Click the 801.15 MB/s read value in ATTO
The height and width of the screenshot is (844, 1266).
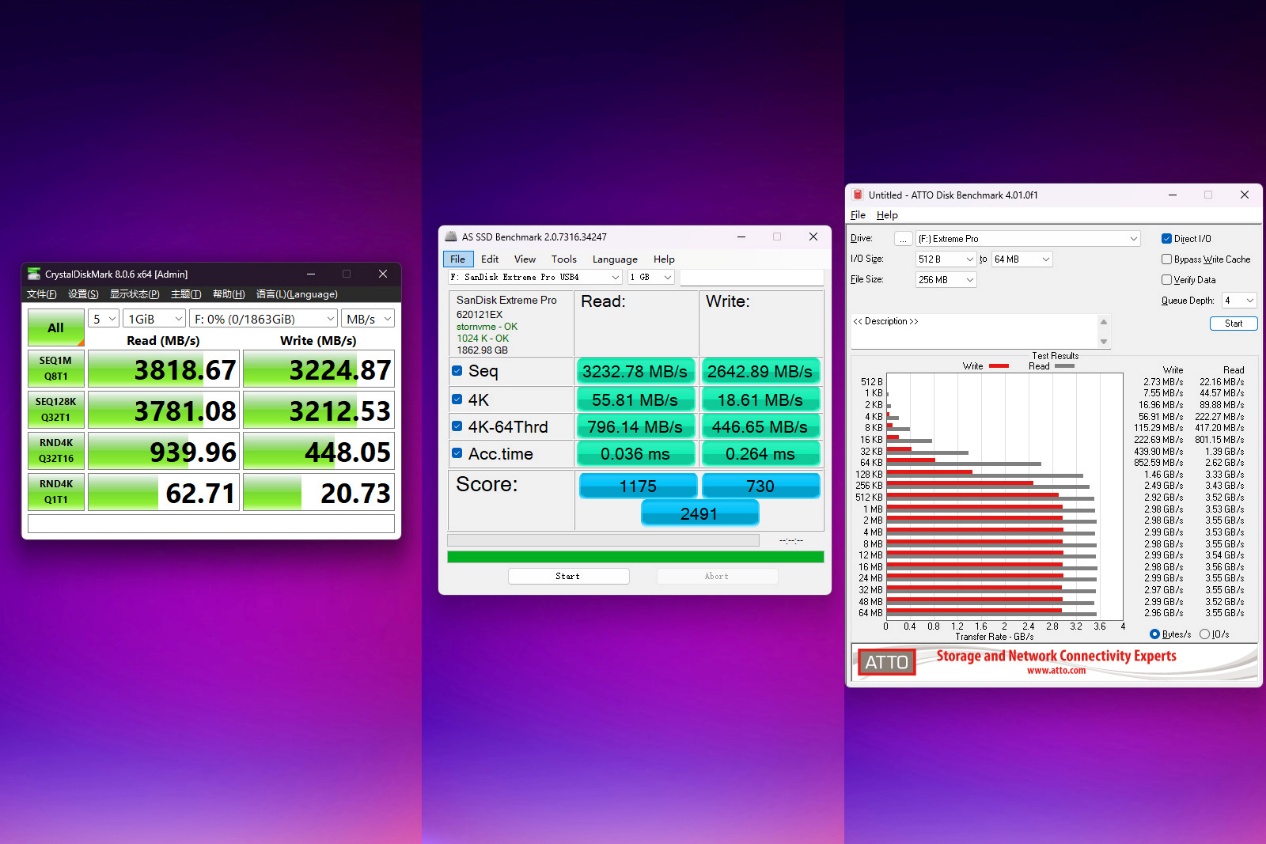[x=1224, y=439]
